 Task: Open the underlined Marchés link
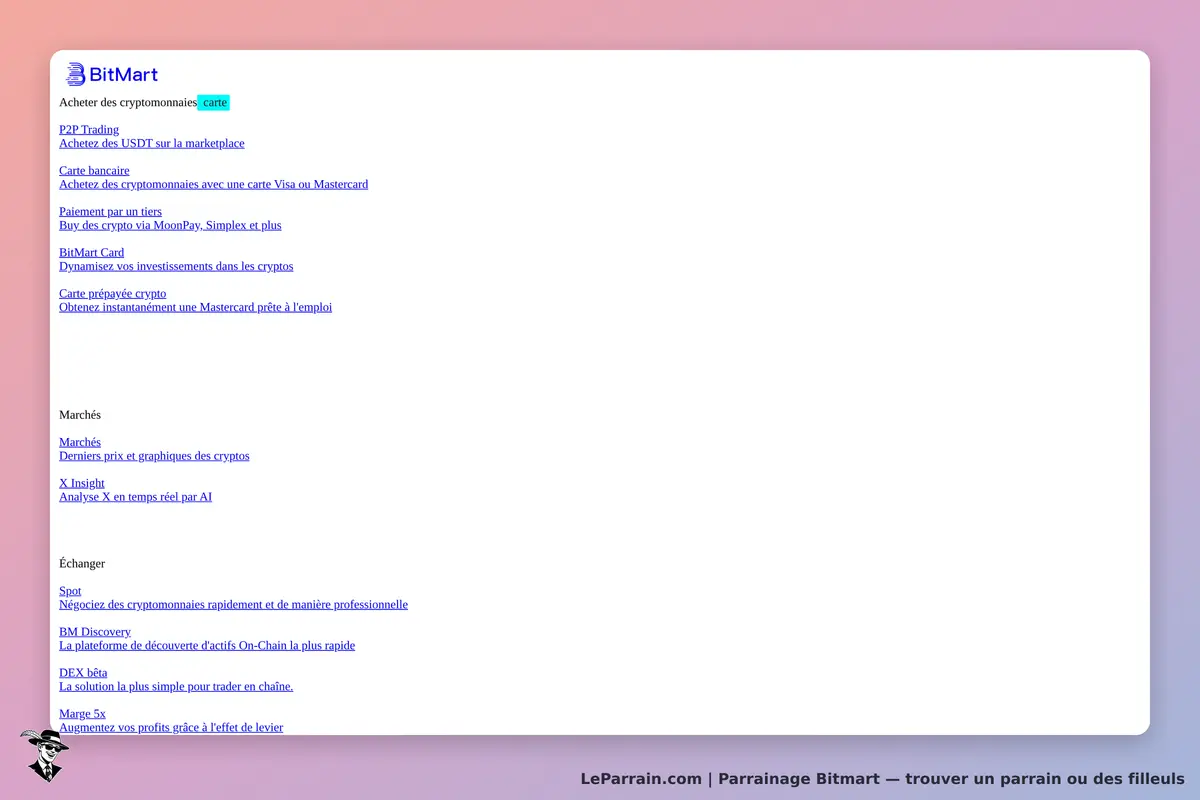80,443
